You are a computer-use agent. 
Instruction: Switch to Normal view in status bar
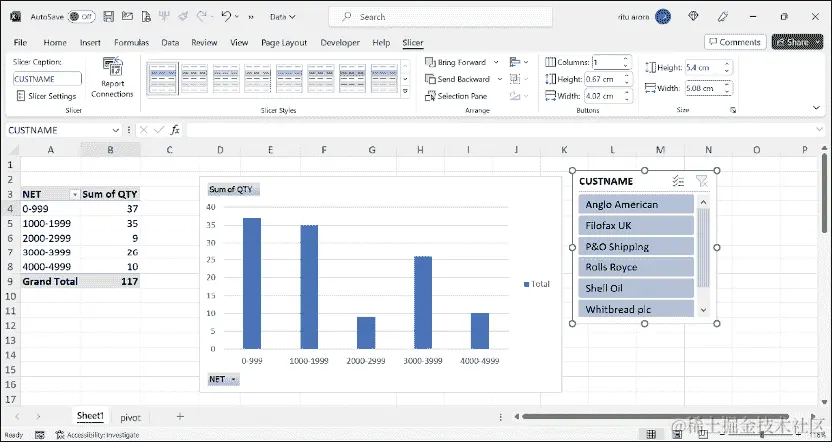(x=652, y=435)
